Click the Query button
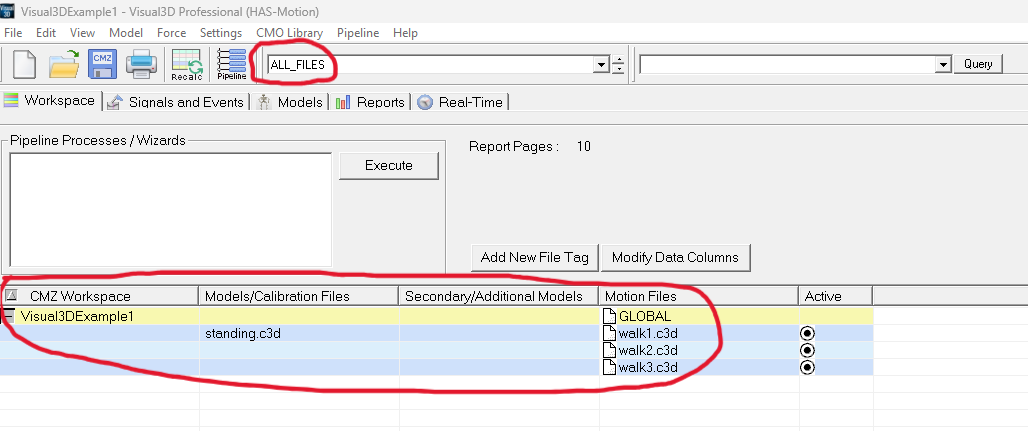The height and width of the screenshot is (431, 1028). (978, 64)
